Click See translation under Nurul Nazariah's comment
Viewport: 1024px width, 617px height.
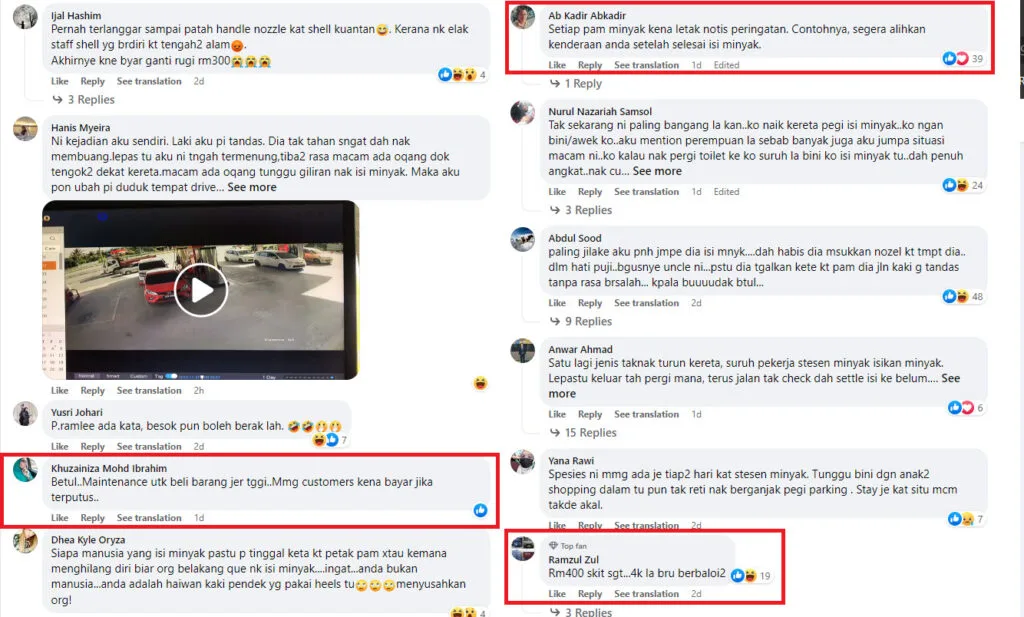point(646,191)
